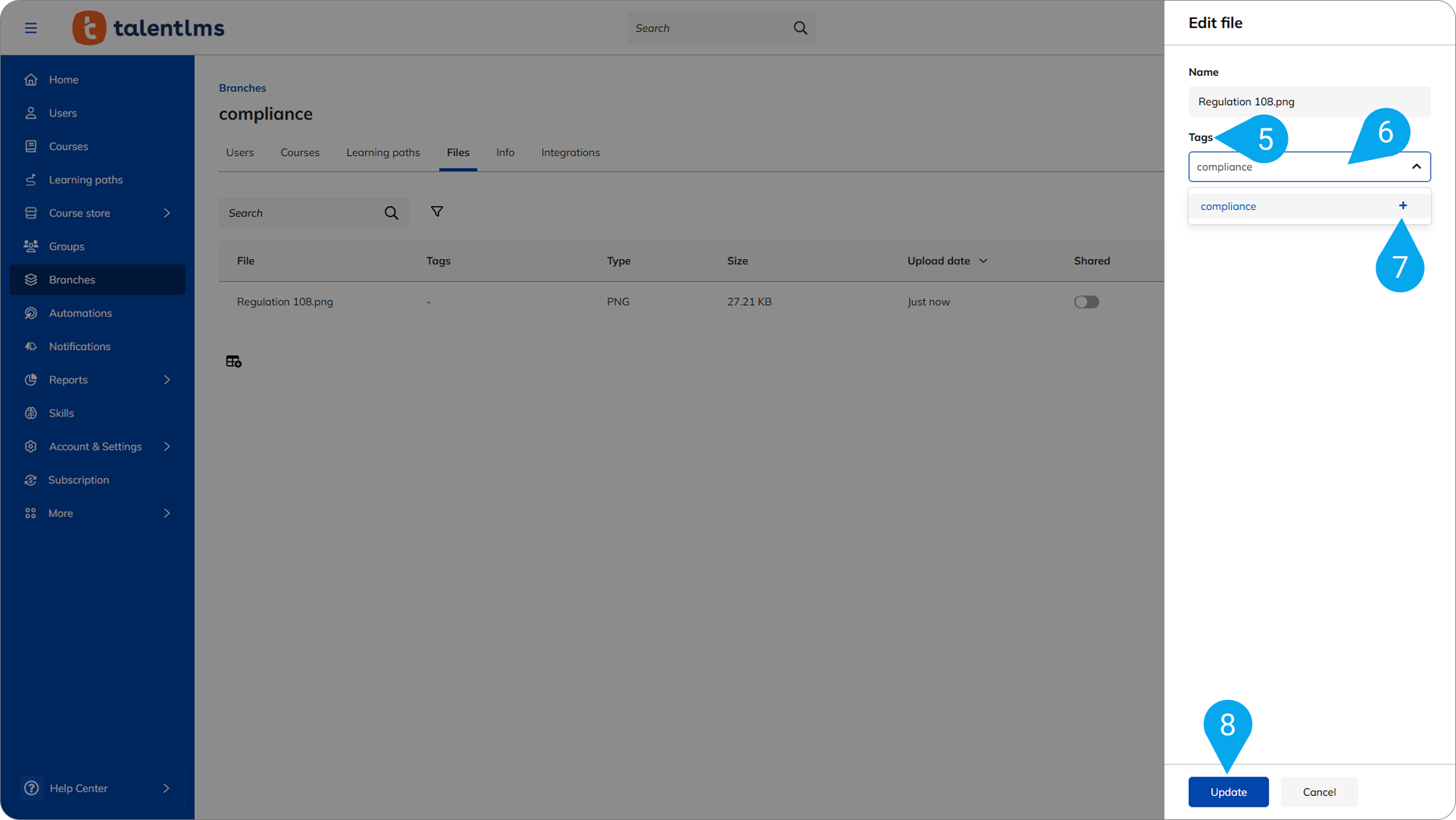Switch to the Integrations tab

click(570, 152)
